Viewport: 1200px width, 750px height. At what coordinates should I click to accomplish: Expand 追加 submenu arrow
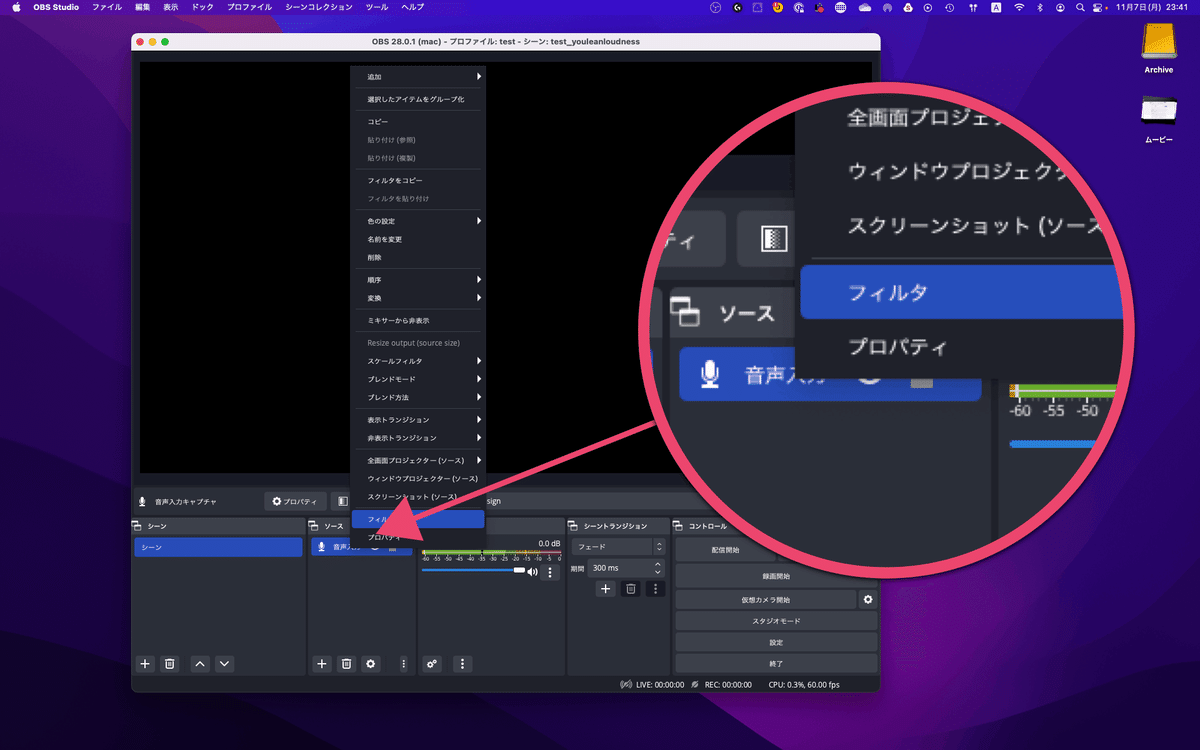479,77
